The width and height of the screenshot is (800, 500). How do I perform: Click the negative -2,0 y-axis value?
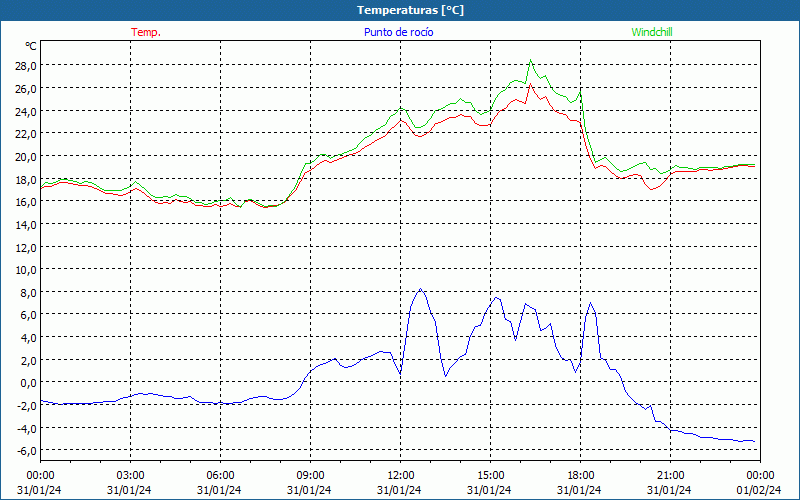click(26, 406)
